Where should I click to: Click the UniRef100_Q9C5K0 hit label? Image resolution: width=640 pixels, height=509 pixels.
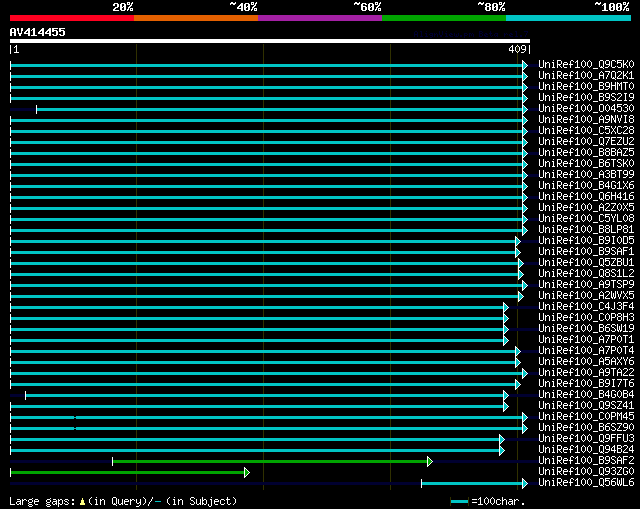point(586,64)
